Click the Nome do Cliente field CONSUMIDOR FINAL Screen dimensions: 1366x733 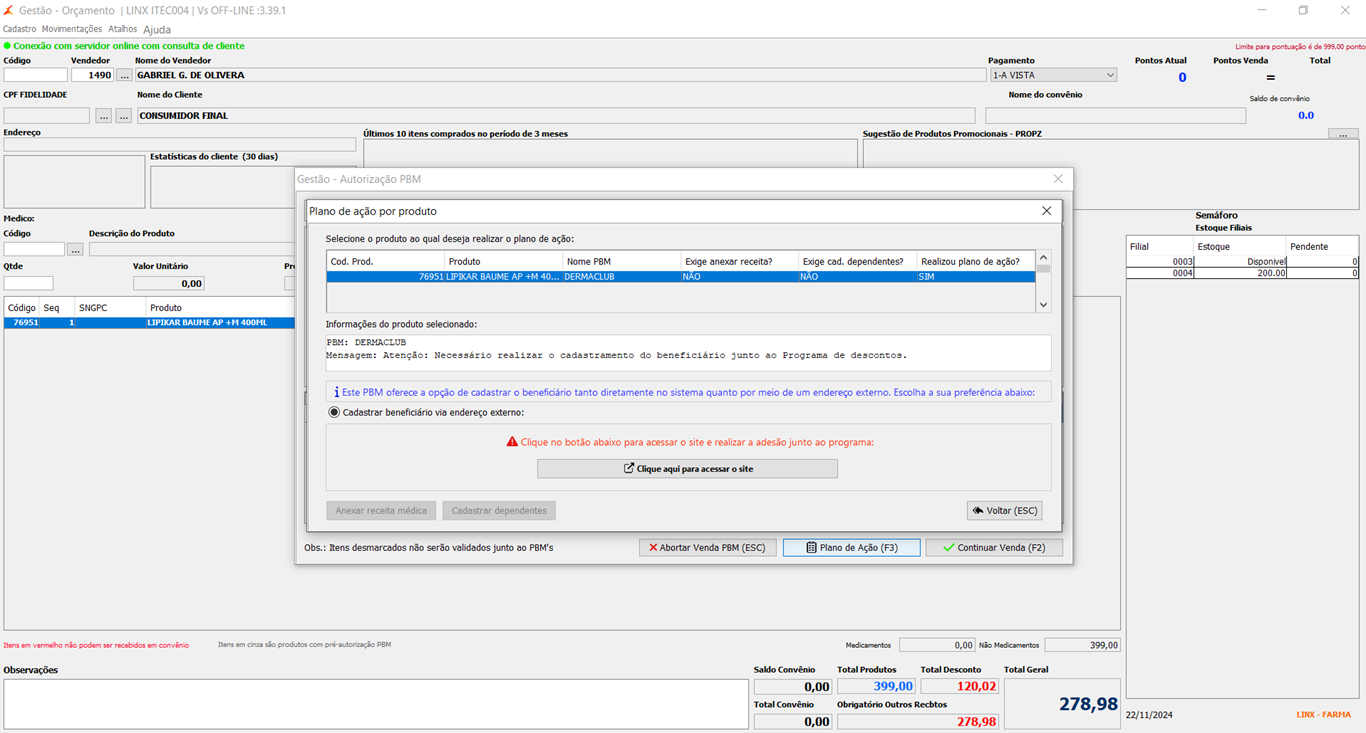point(555,116)
